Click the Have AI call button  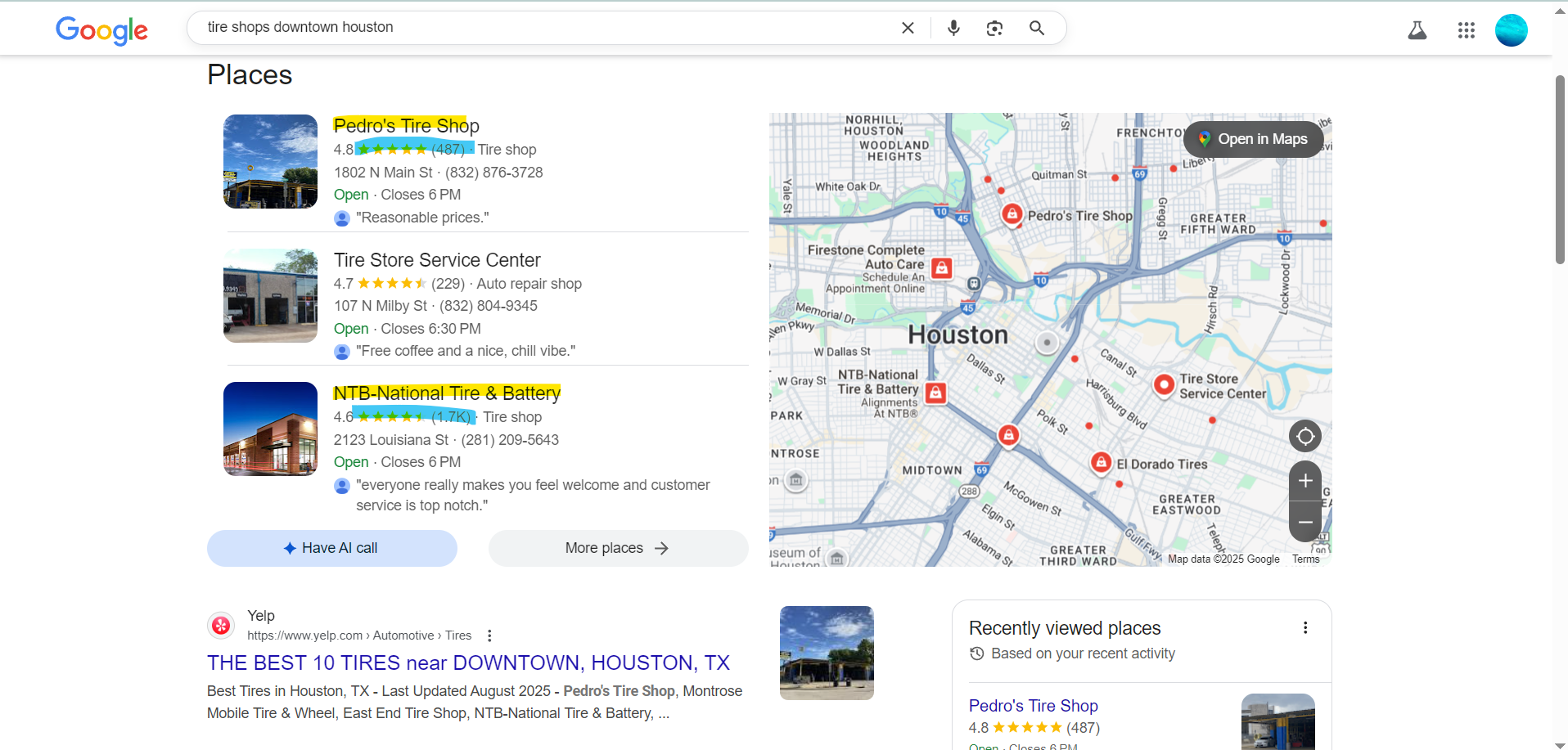point(332,548)
